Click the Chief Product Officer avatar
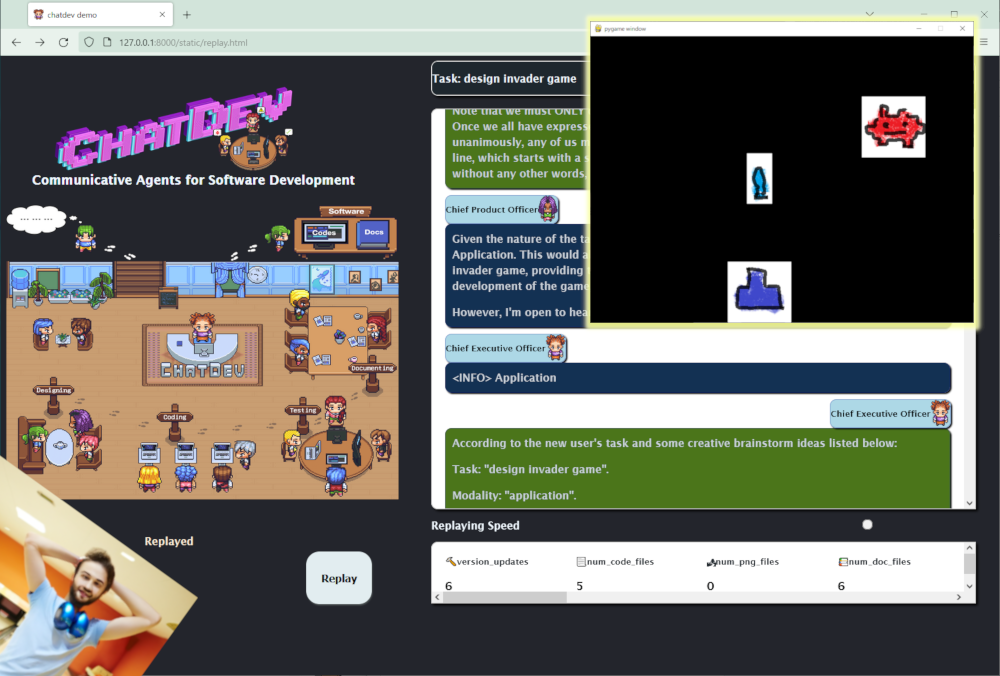Image resolution: width=1000 pixels, height=676 pixels. coord(548,209)
